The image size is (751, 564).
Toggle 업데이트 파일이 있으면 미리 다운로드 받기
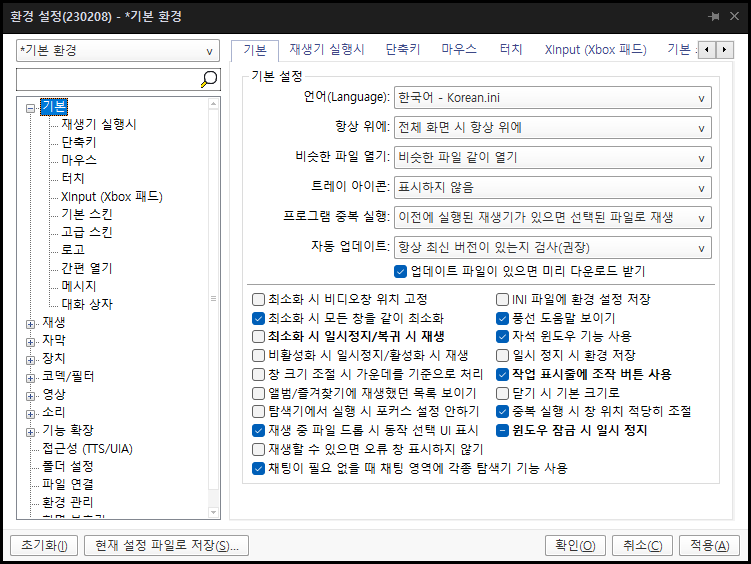(x=400, y=271)
